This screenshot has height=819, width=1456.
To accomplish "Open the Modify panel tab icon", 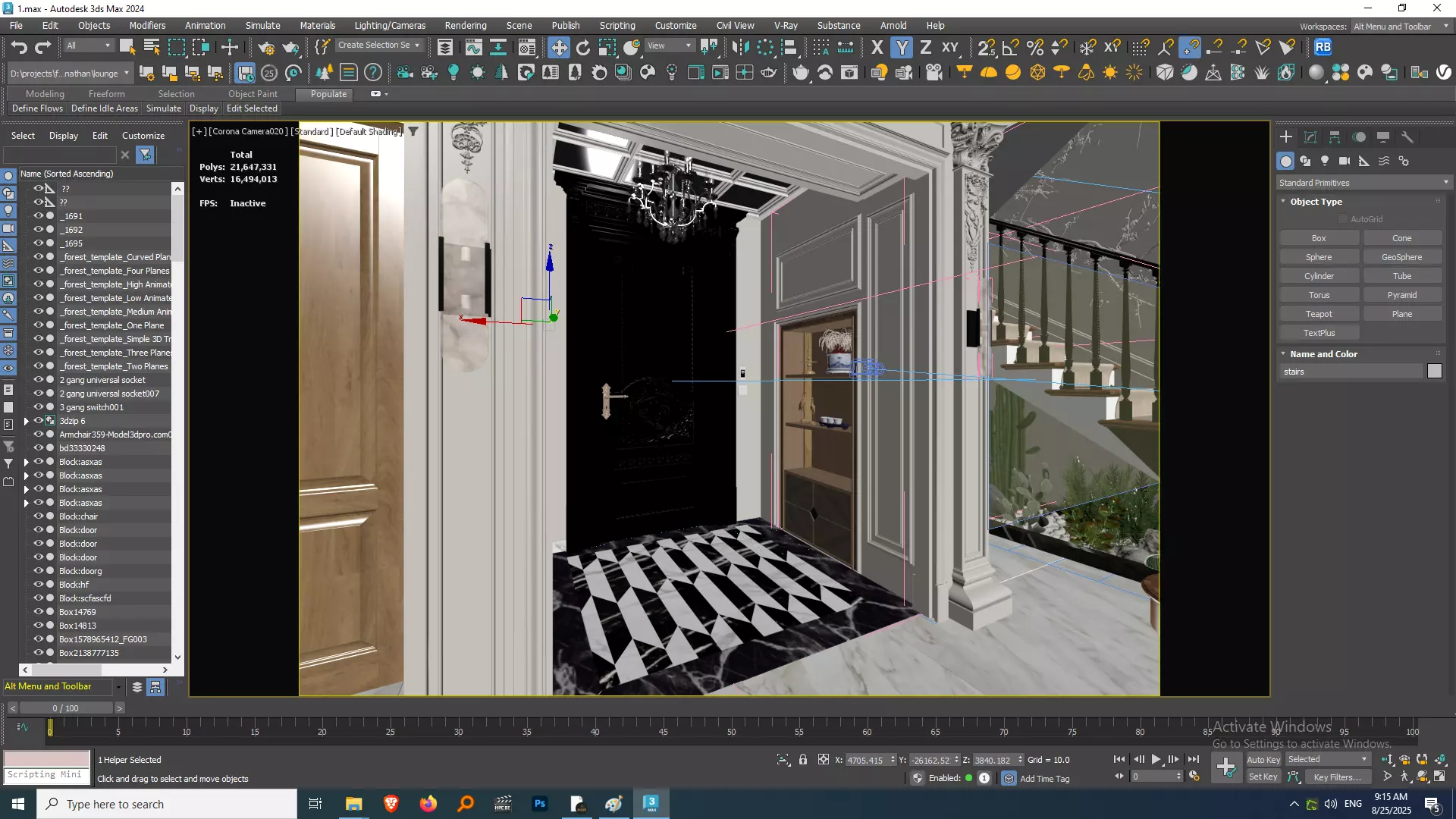I will click(x=1310, y=137).
